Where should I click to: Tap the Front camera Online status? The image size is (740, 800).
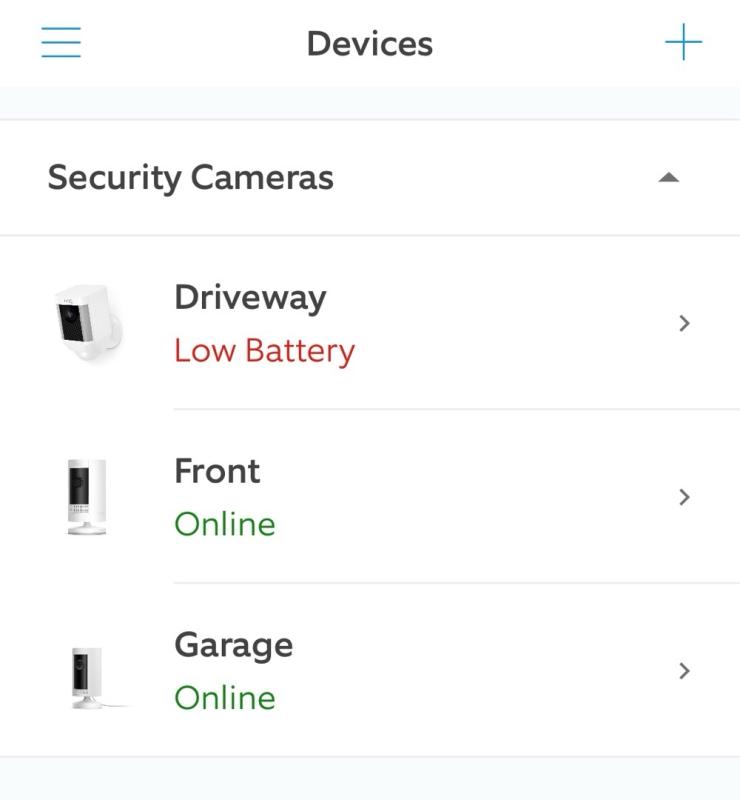(x=224, y=524)
